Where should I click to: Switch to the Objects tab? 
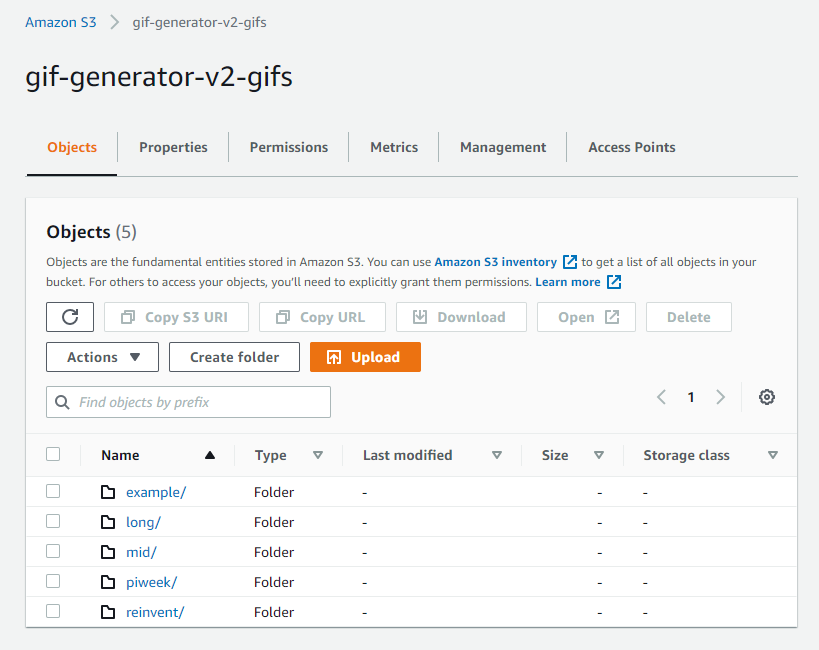pos(72,147)
